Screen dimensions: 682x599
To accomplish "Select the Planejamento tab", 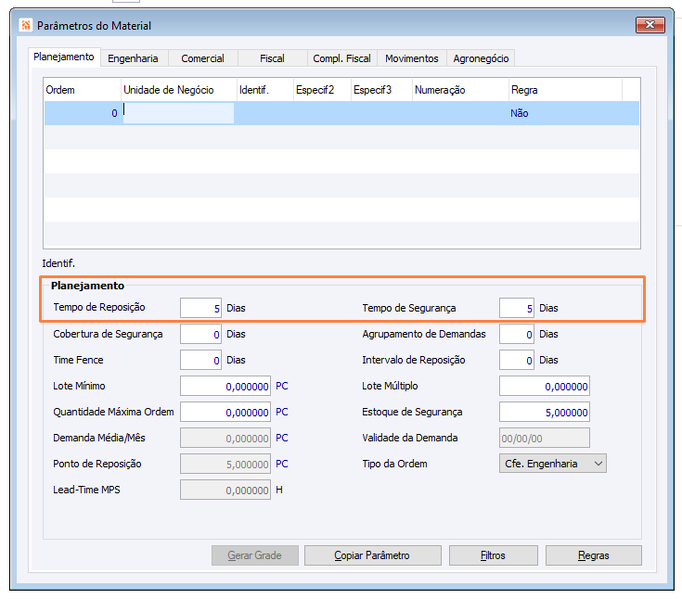I will coord(64,57).
